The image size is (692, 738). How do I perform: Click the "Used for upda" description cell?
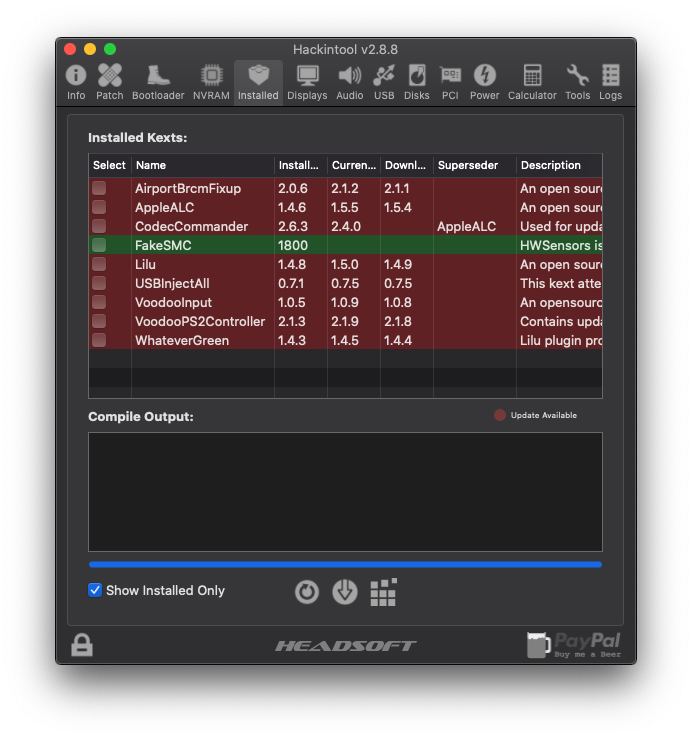(561, 226)
